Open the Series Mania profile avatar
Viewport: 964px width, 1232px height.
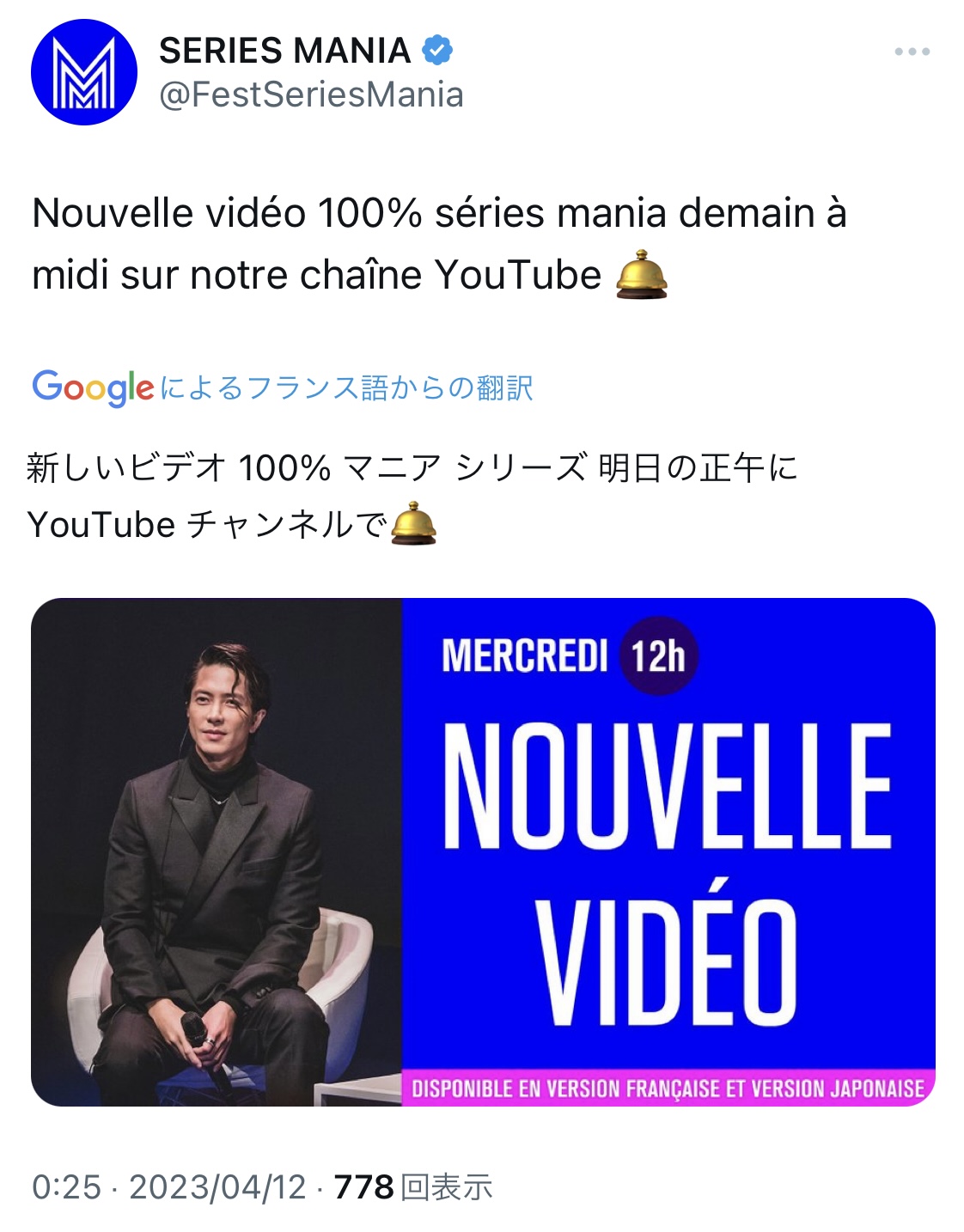pyautogui.click(x=83, y=72)
